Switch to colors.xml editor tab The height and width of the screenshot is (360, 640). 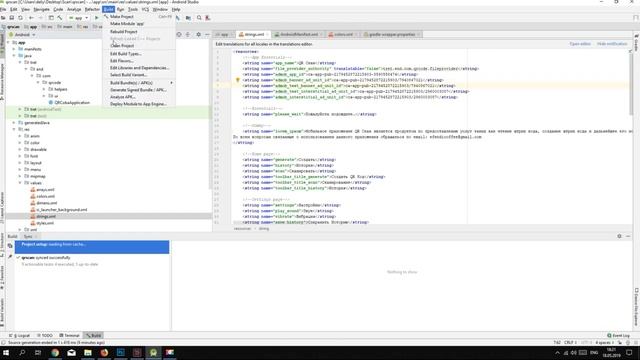point(343,35)
